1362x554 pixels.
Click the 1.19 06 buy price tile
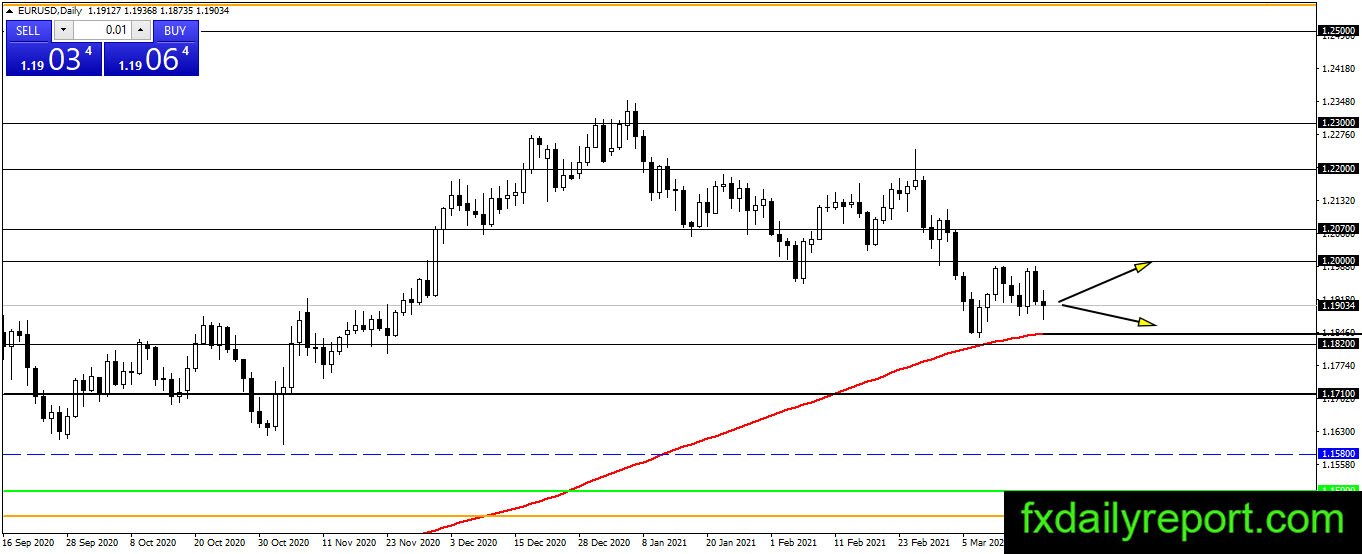151,58
